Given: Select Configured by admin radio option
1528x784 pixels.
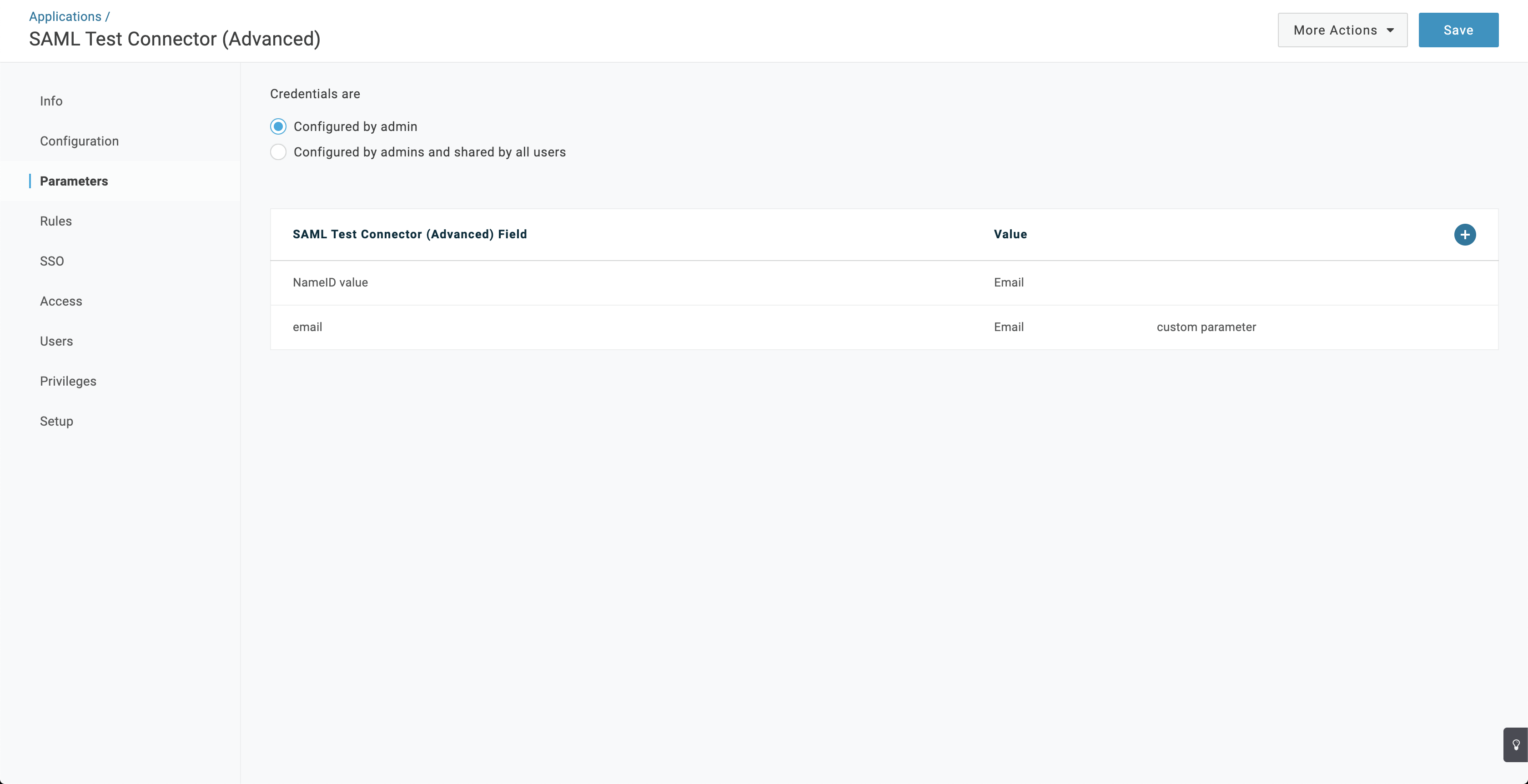Looking at the screenshot, I should (278, 126).
